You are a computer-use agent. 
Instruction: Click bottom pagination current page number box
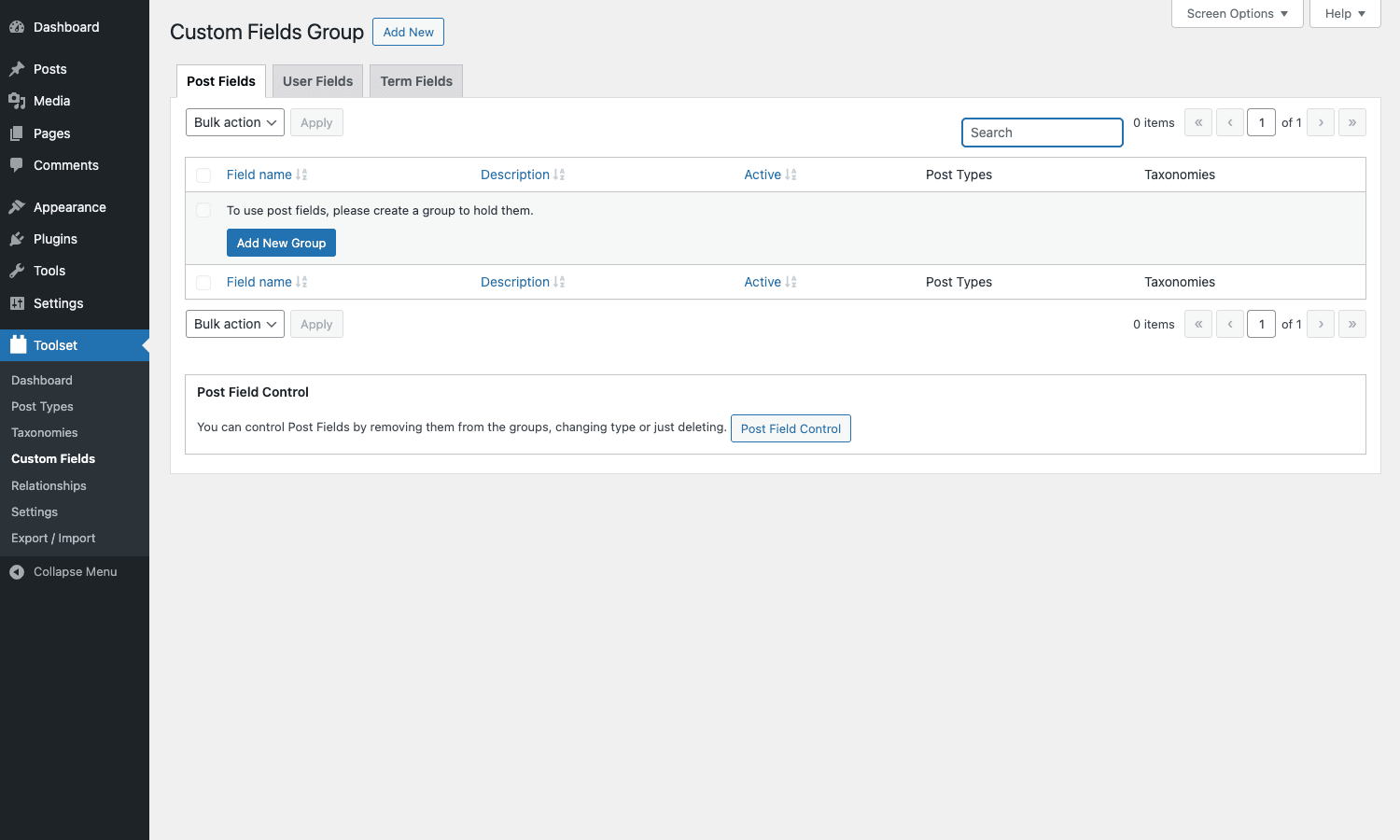click(x=1262, y=324)
